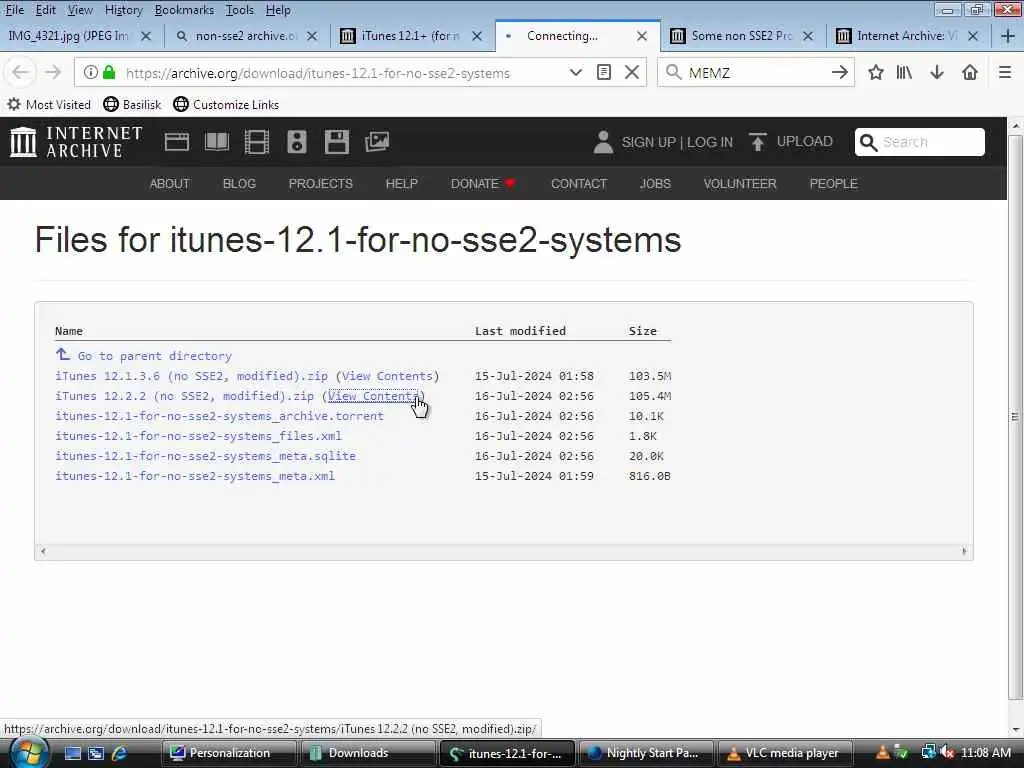Click the Most Visited bookmark
1024x768 pixels.
(x=49, y=104)
